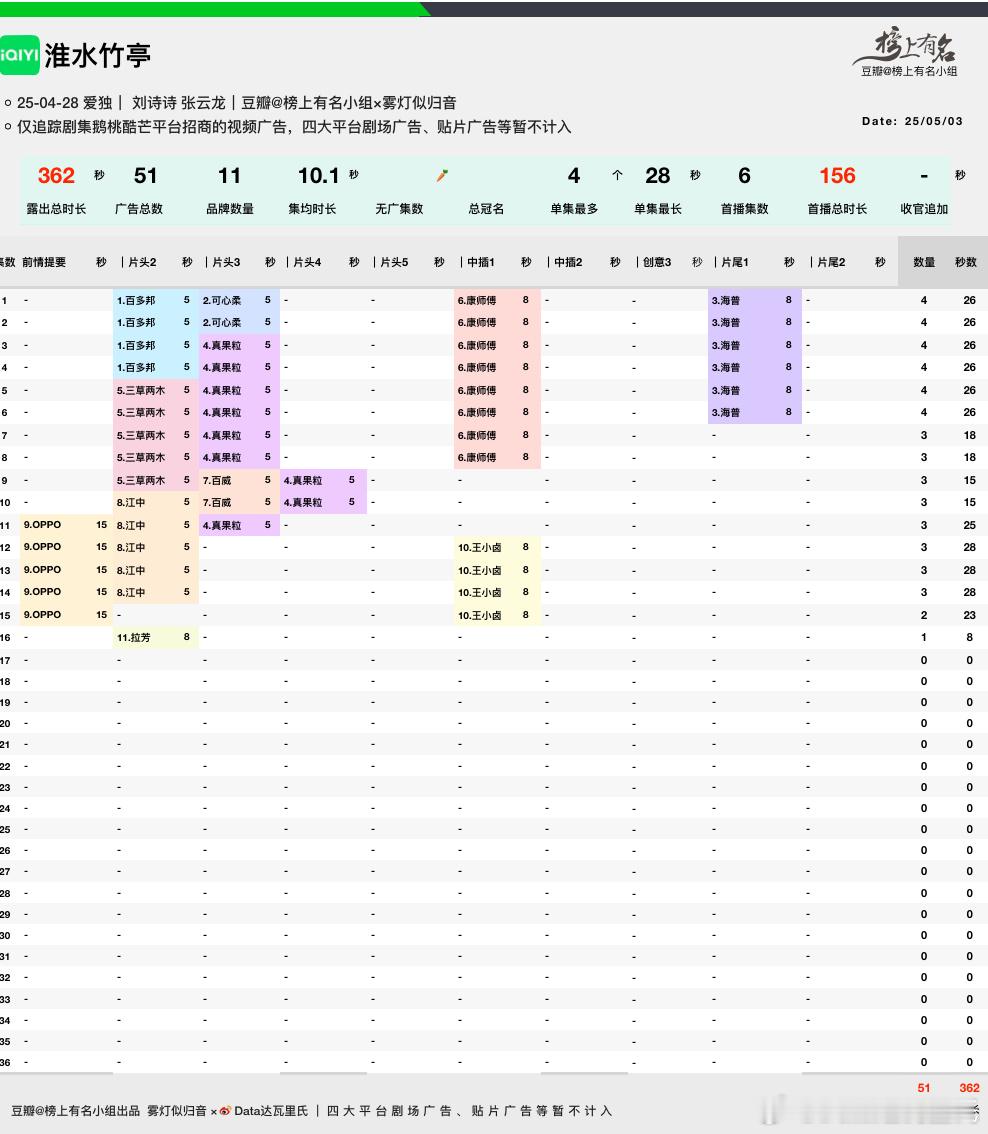Click the 前情提要 column header
This screenshot has height=1134, width=988.
pos(44,262)
